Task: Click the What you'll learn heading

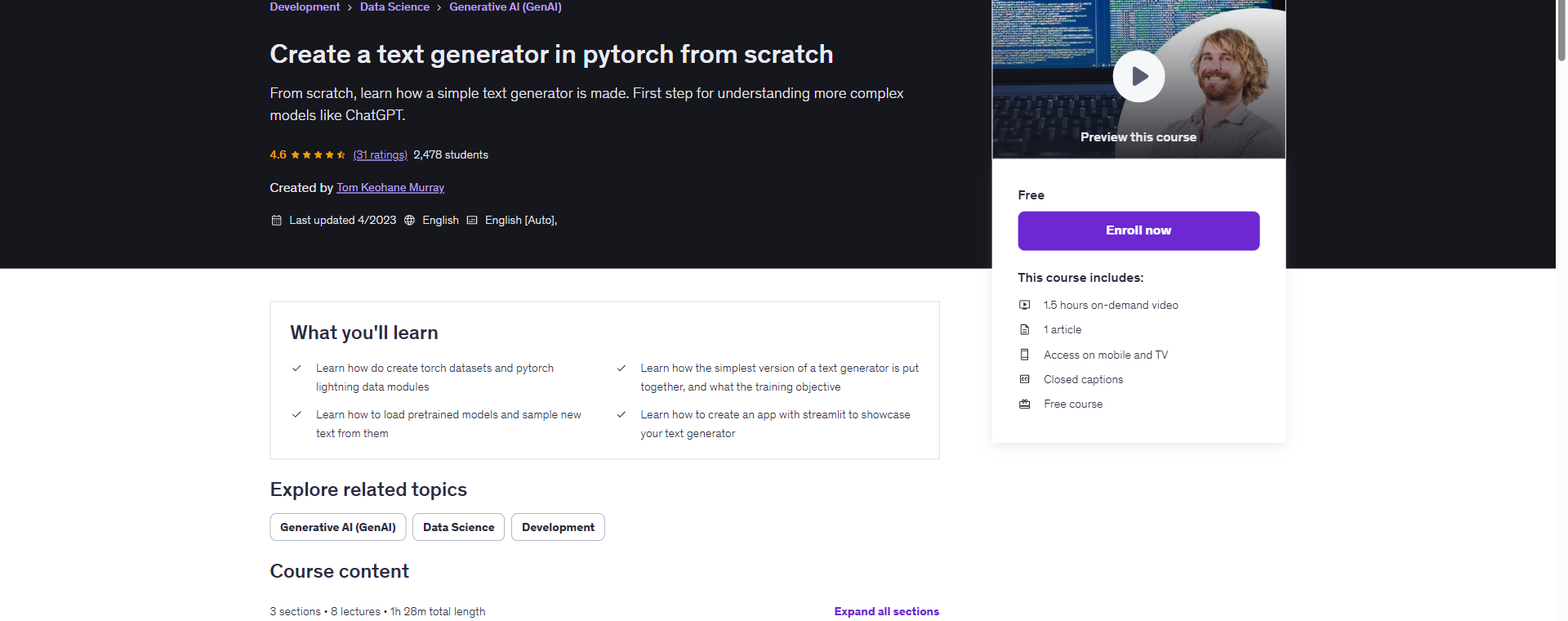Action: 364,333
